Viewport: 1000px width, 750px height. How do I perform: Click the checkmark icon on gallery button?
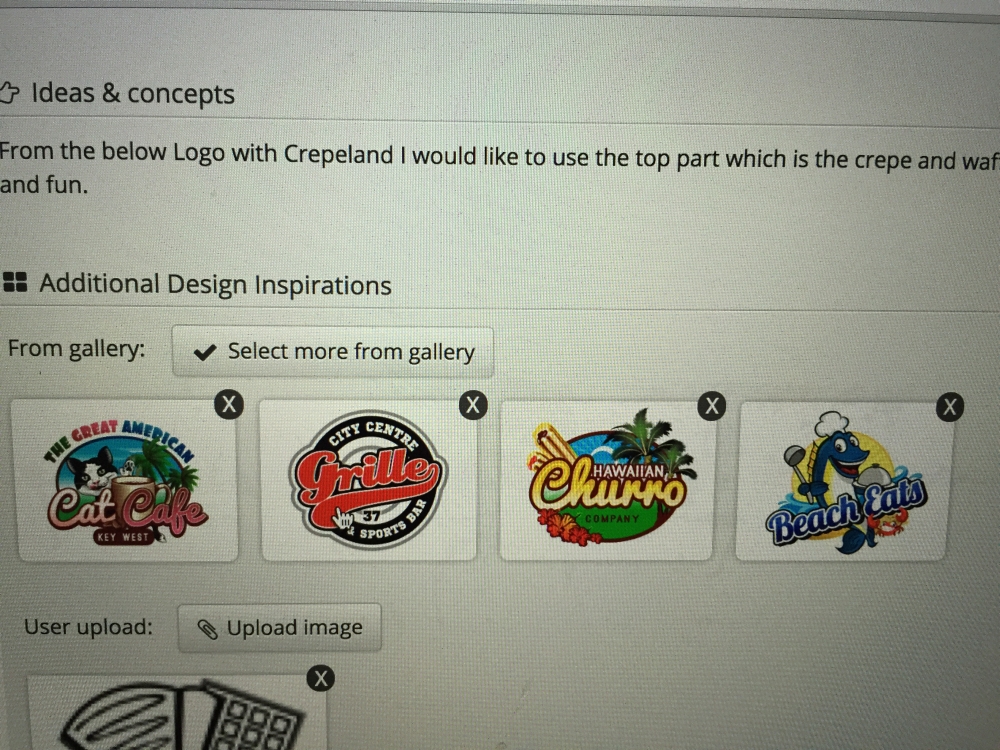coord(205,352)
